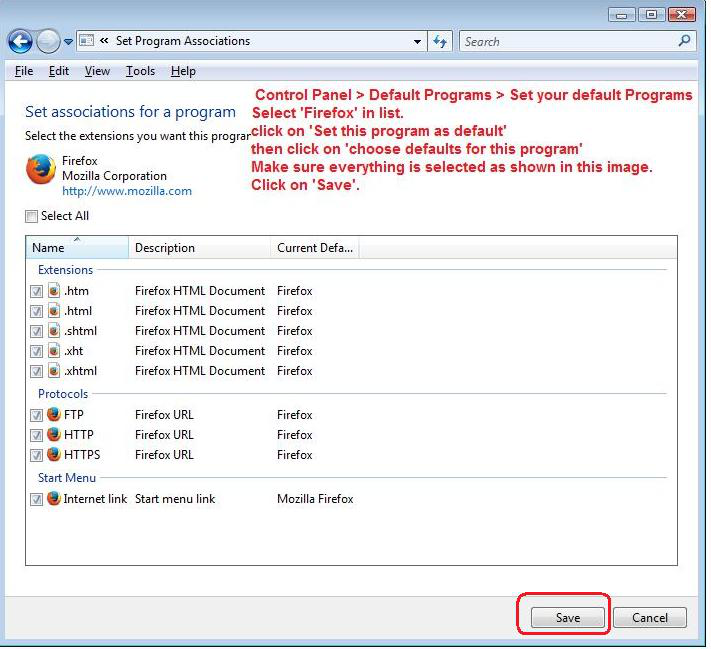Open the Help menu
Viewport: 711px width, 649px height.
click(183, 71)
